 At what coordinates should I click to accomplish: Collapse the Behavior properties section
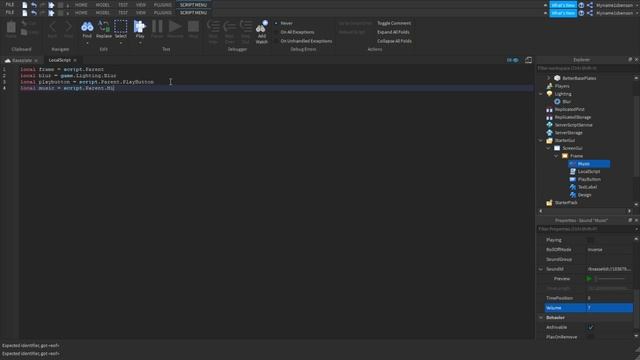click(541, 318)
